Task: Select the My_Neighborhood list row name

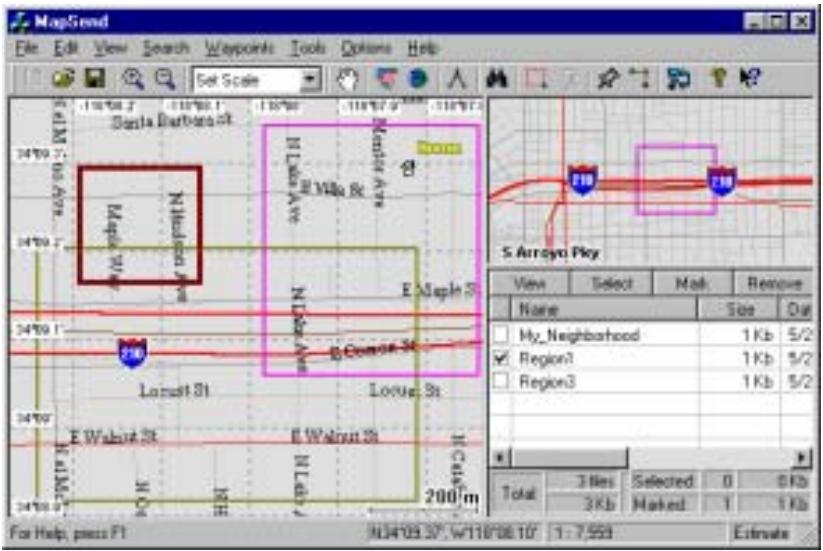Action: coord(579,334)
